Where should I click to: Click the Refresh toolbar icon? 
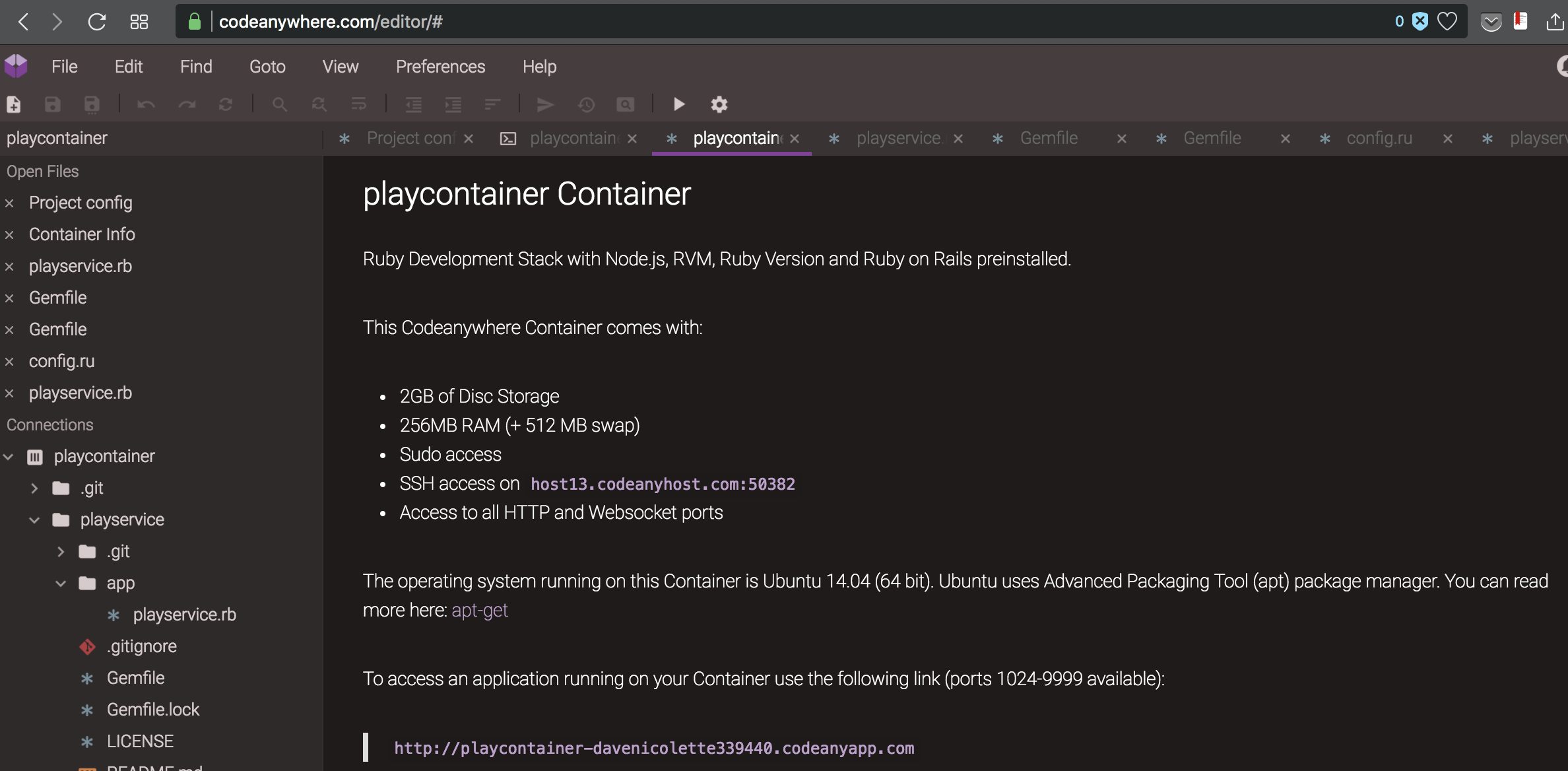point(226,104)
